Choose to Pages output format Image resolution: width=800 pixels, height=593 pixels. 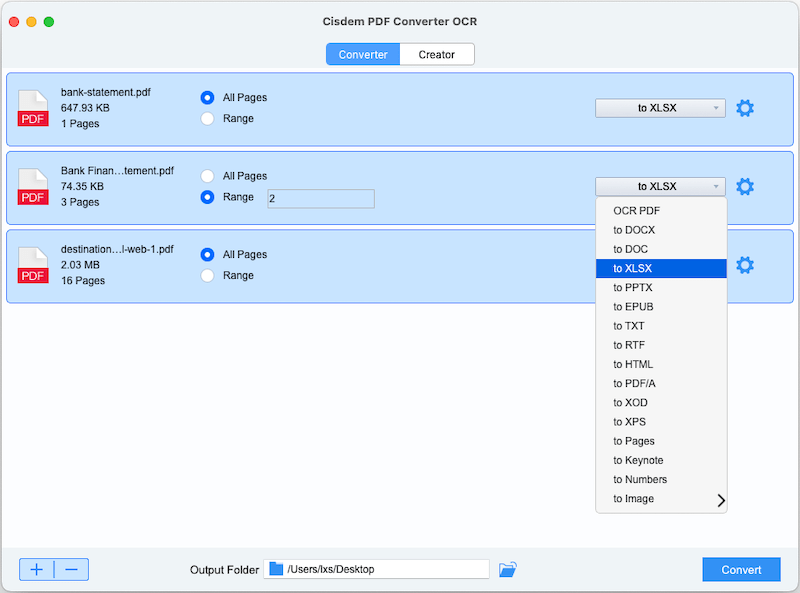coord(661,441)
